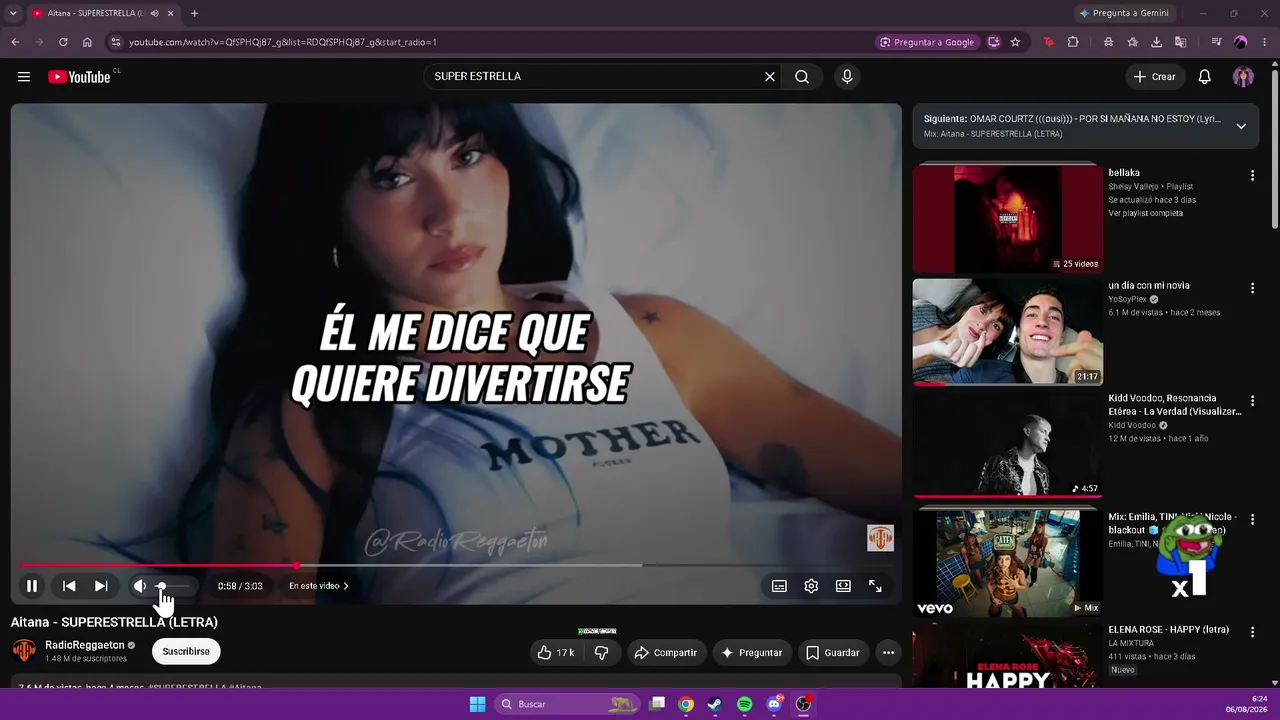Screen dimensions: 1280x720
Task: Open the RadioReggaeton channel name link
Action: pyautogui.click(x=85, y=645)
